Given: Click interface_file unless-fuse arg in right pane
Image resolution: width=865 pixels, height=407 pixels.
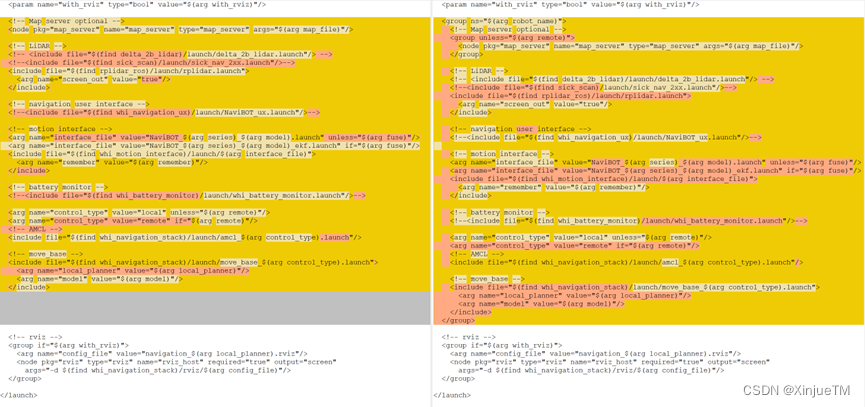Looking at the screenshot, I should pos(656,162).
